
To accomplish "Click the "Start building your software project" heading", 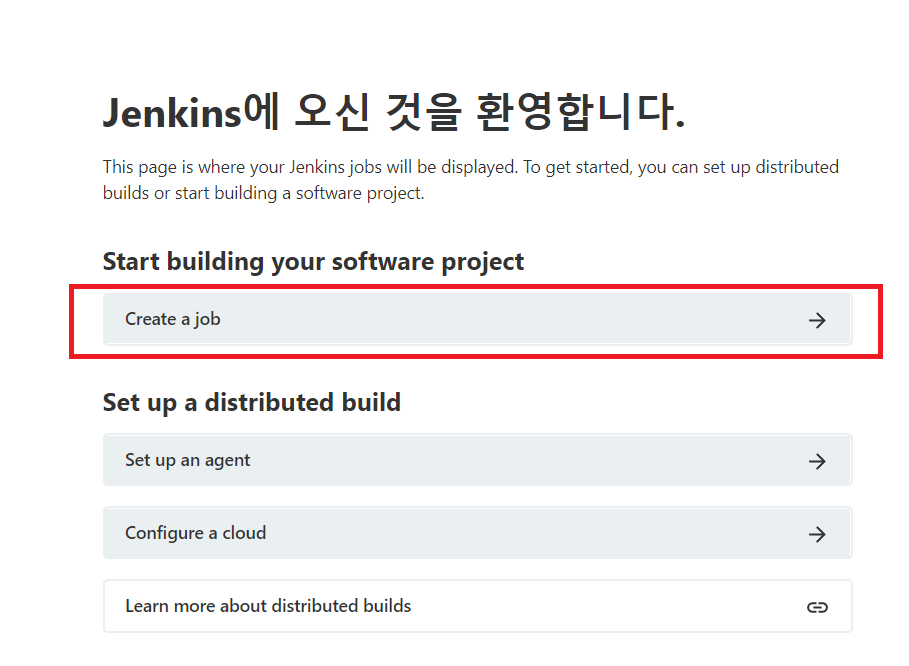I will 313,262.
